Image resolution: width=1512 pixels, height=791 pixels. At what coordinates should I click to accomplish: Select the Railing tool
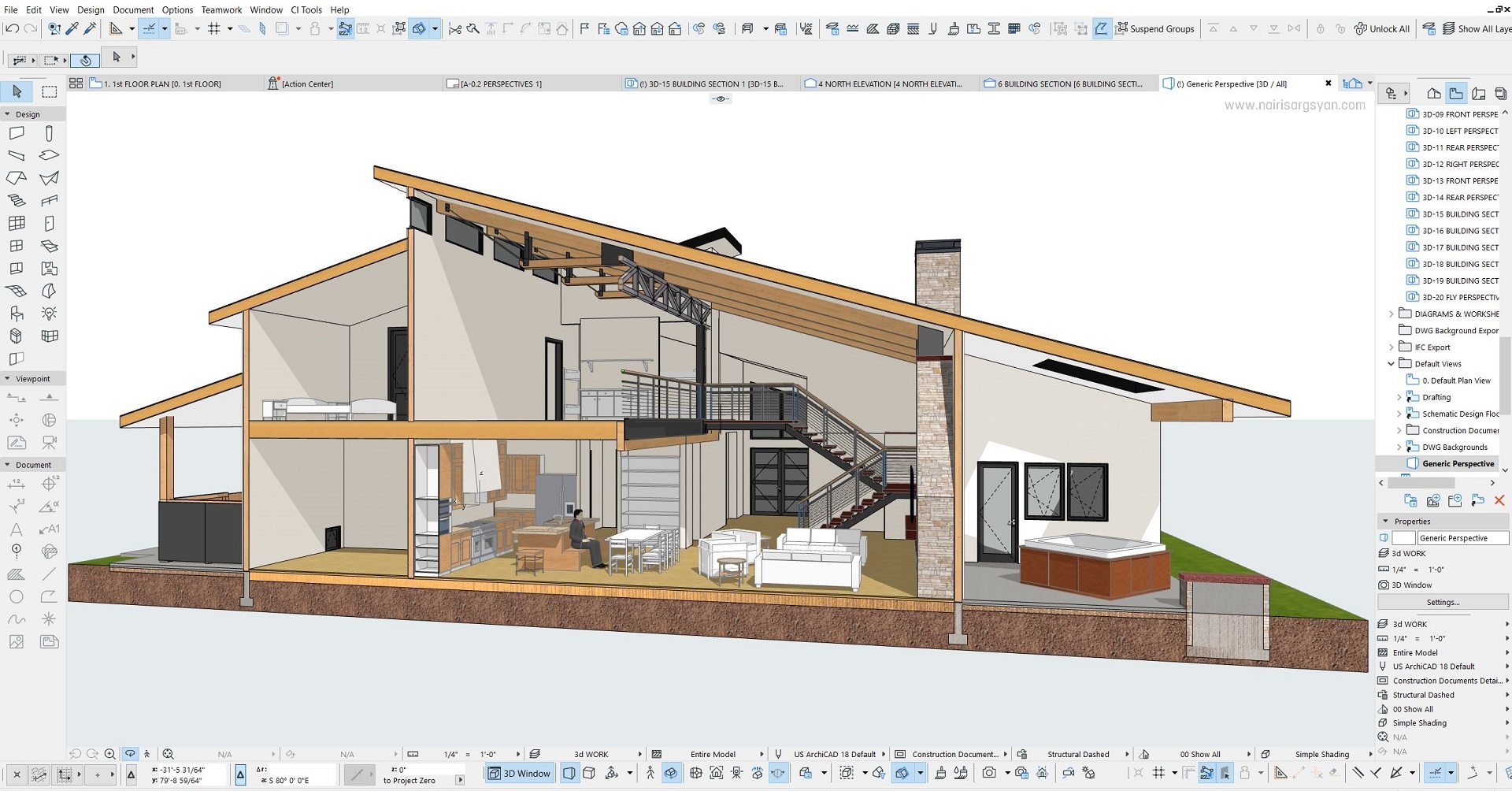pyautogui.click(x=49, y=200)
